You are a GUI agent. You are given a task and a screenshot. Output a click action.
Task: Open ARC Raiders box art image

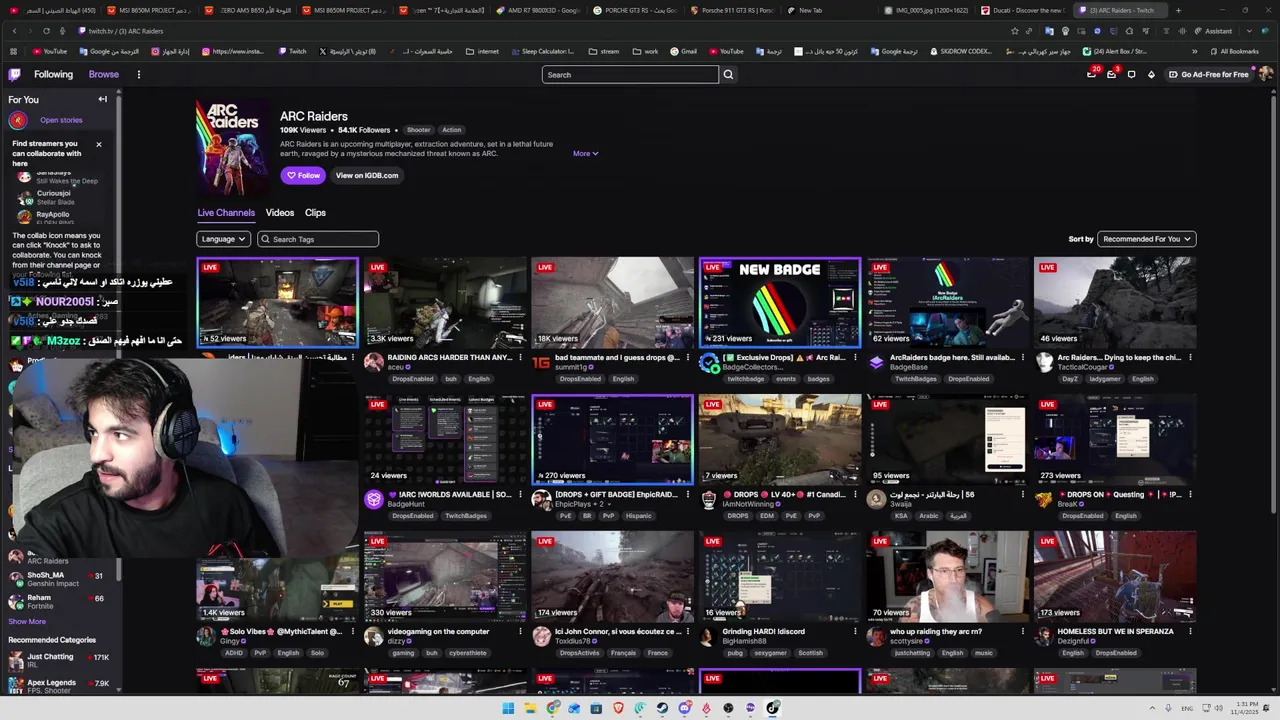232,147
